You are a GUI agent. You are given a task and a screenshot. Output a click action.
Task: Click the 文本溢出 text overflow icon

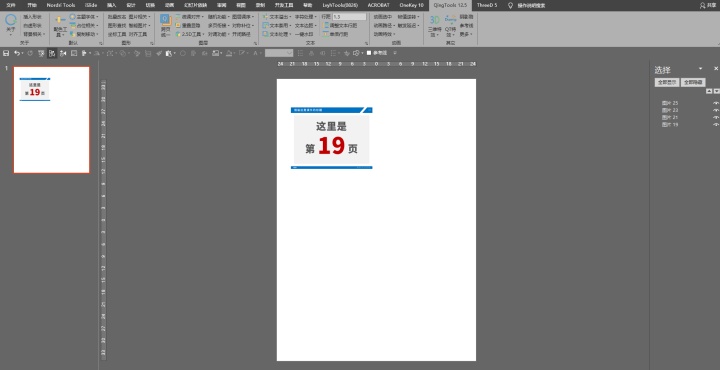coord(265,17)
